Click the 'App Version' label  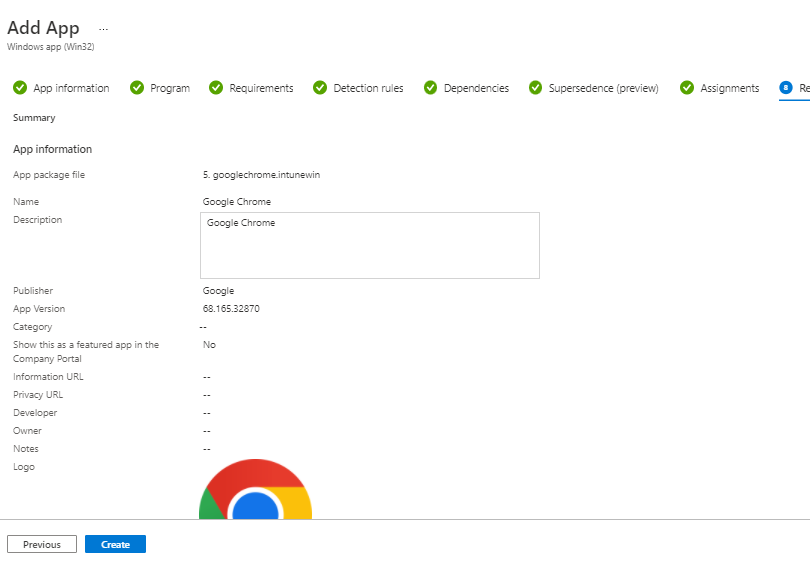tap(39, 309)
